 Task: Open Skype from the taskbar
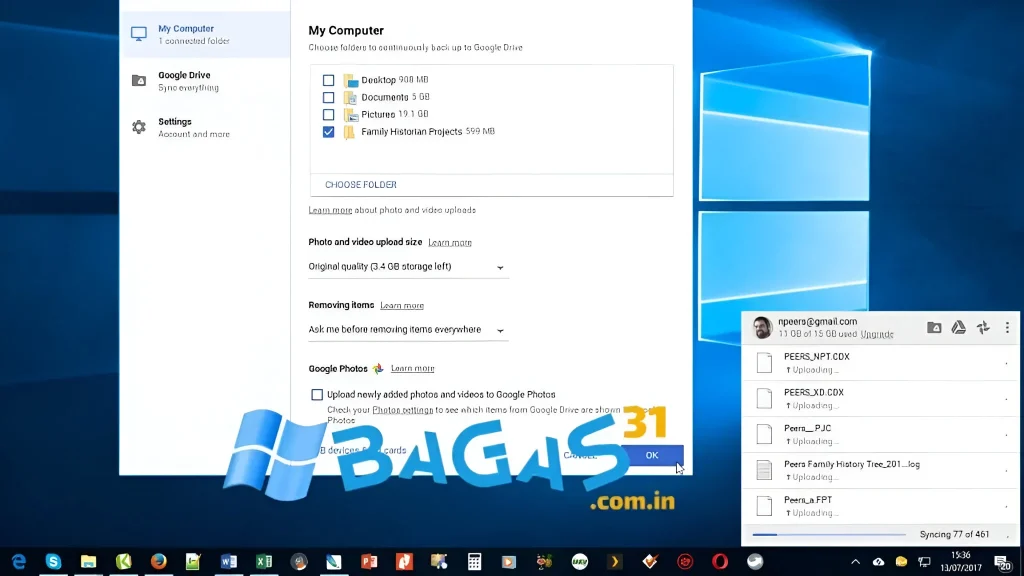(54, 562)
